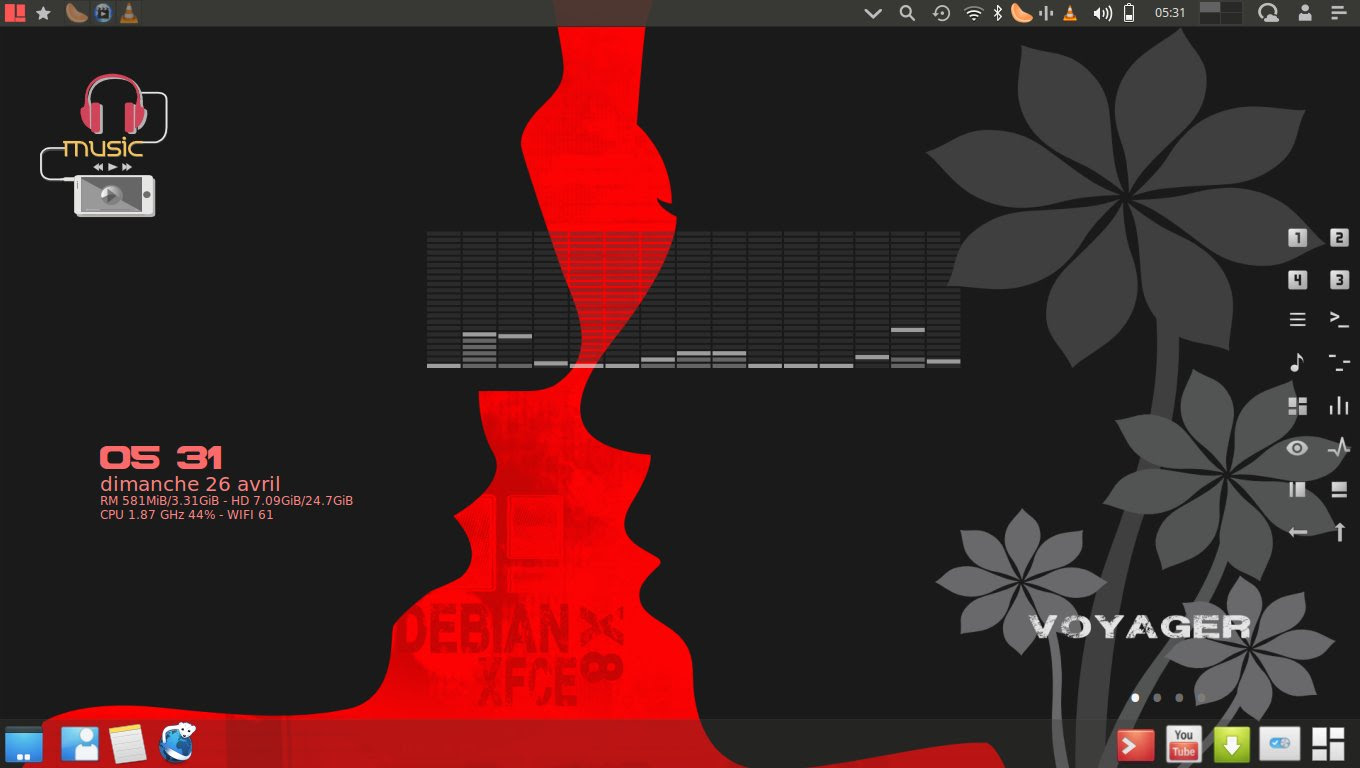1360x768 pixels.
Task: Click the star favorites icon in top panel
Action: 44,13
